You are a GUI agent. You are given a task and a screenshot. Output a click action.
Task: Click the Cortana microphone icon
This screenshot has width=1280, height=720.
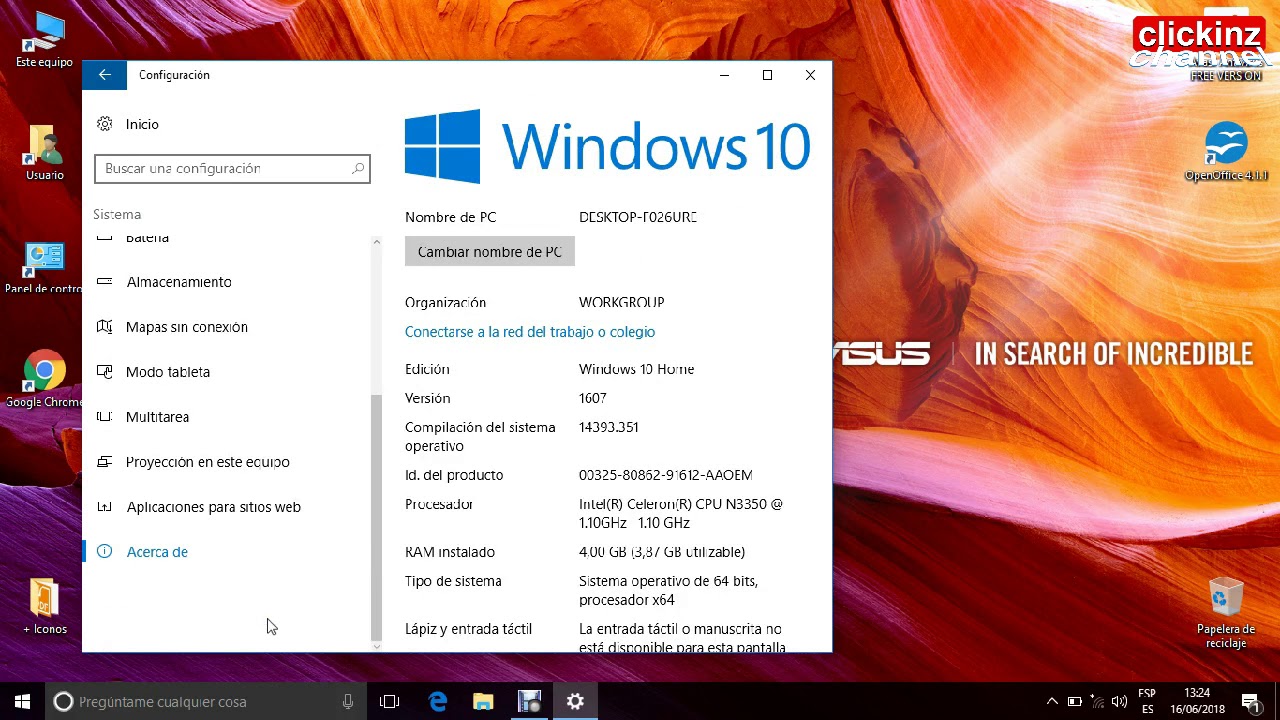348,702
